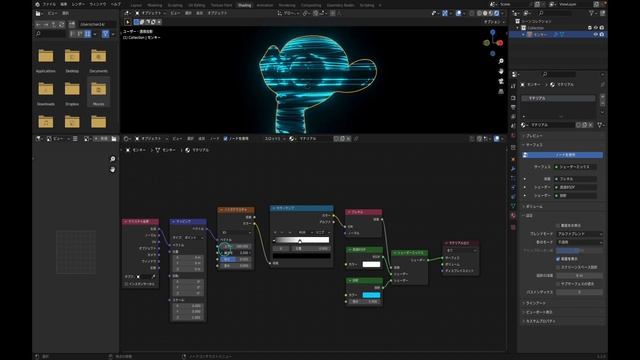Click the node editor pan hand icon

pos(113,169)
